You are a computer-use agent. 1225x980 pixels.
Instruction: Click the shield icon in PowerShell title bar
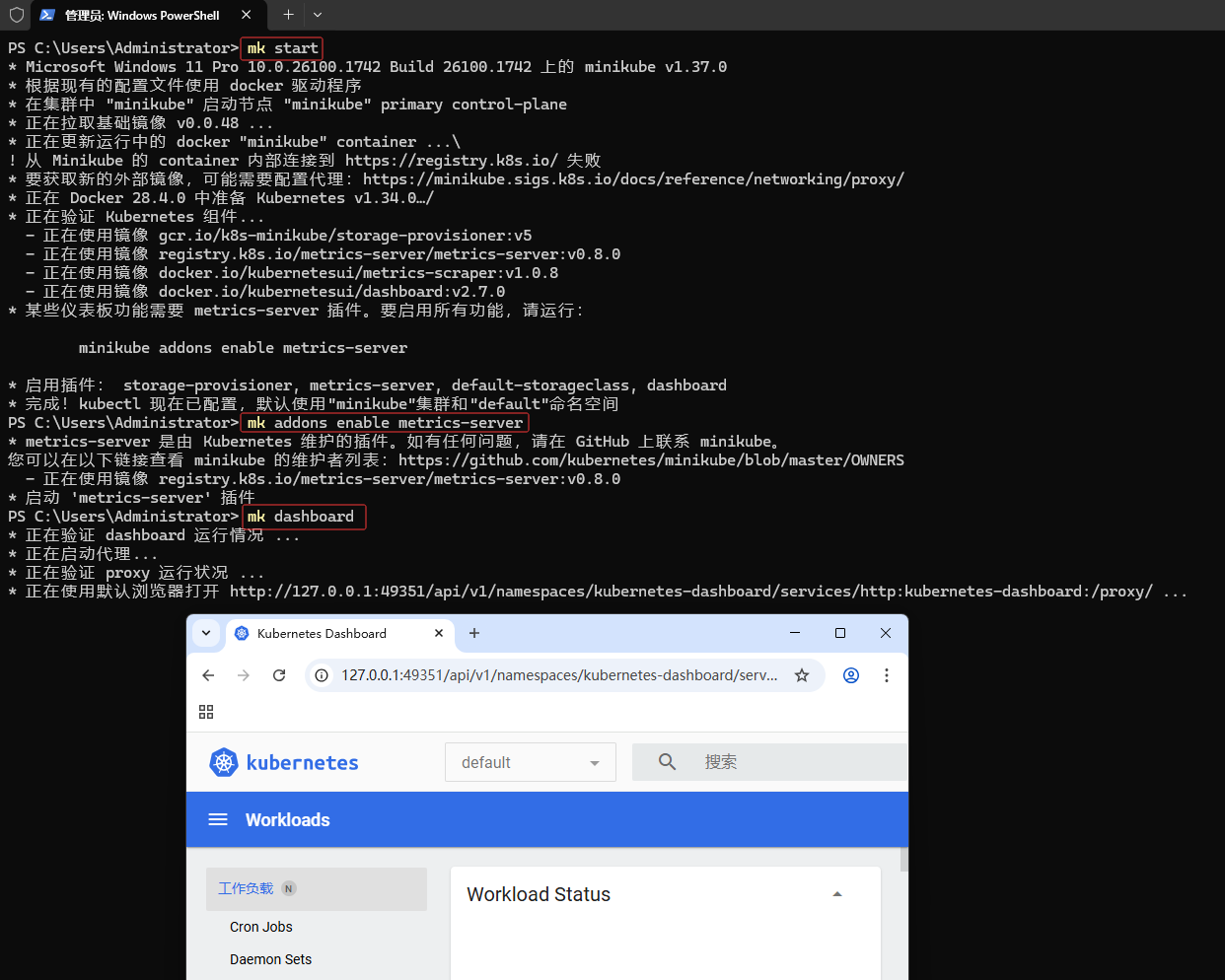(x=16, y=15)
